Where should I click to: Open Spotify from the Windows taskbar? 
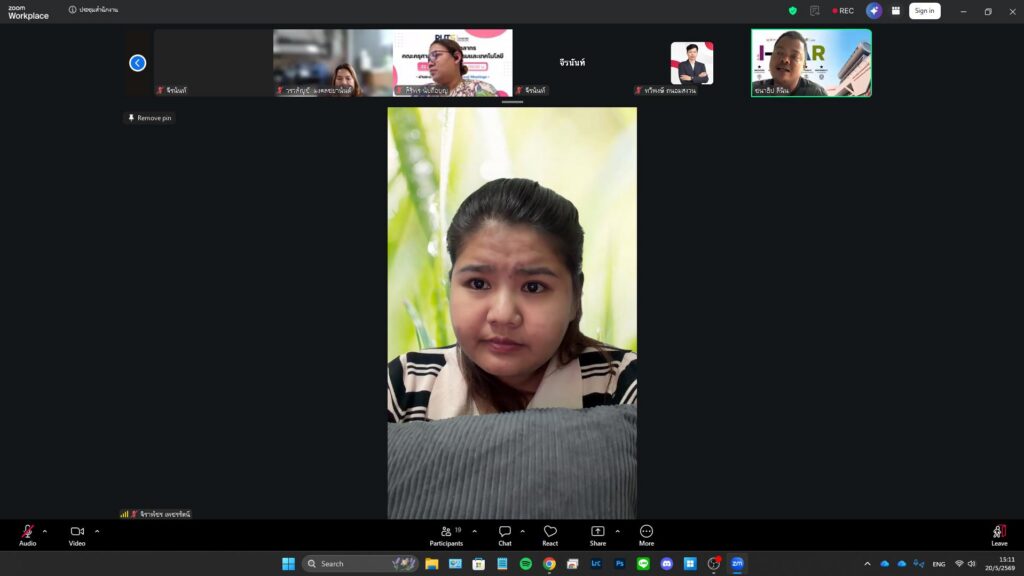coord(526,564)
